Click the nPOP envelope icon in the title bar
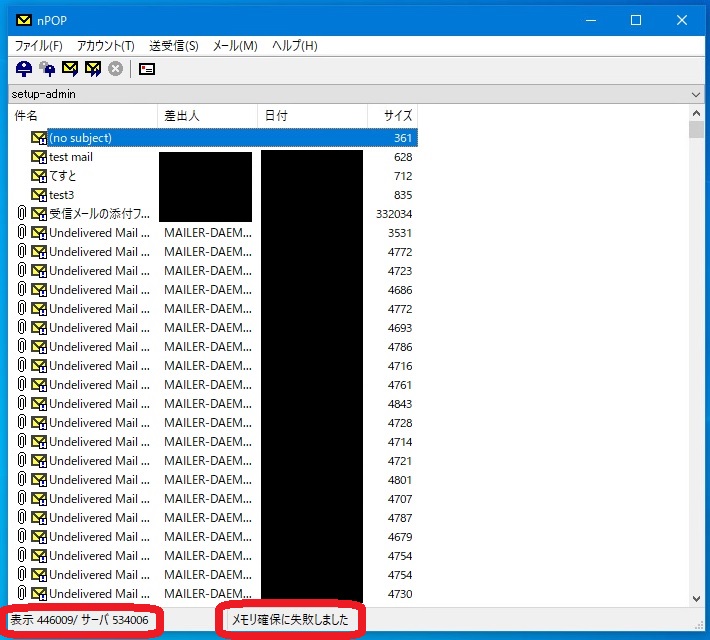The image size is (710, 640). (x=24, y=20)
